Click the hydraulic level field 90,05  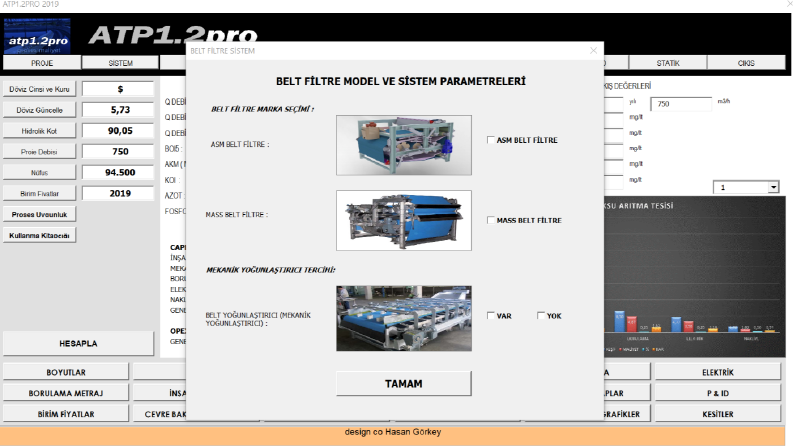[118, 130]
